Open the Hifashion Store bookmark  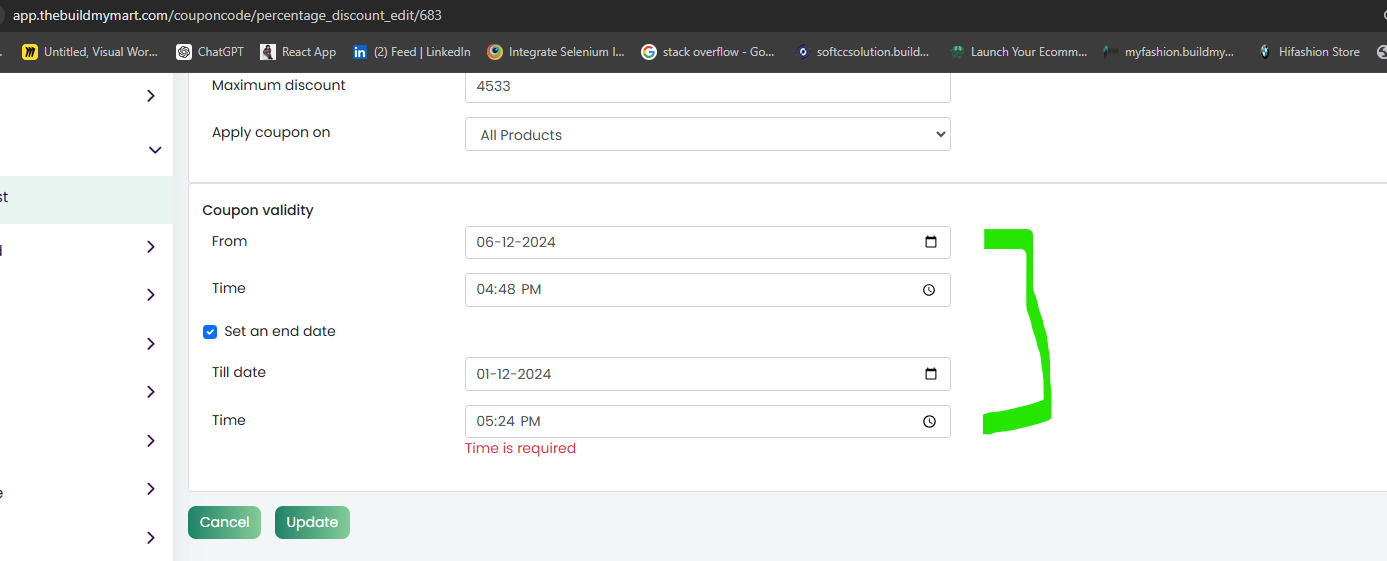[1309, 52]
